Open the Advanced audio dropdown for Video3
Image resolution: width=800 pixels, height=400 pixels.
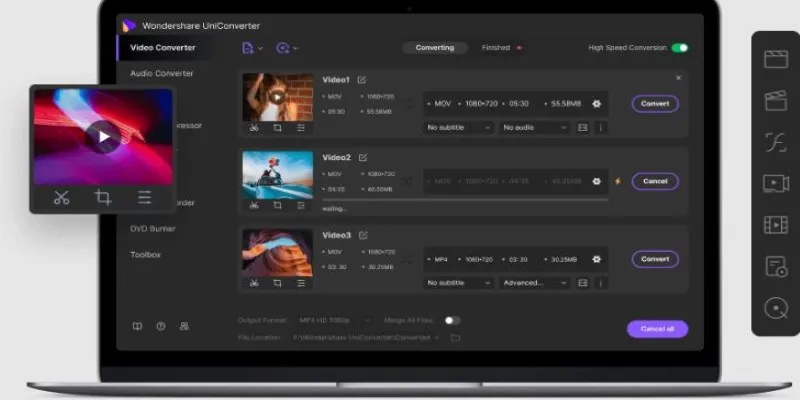pyautogui.click(x=535, y=283)
